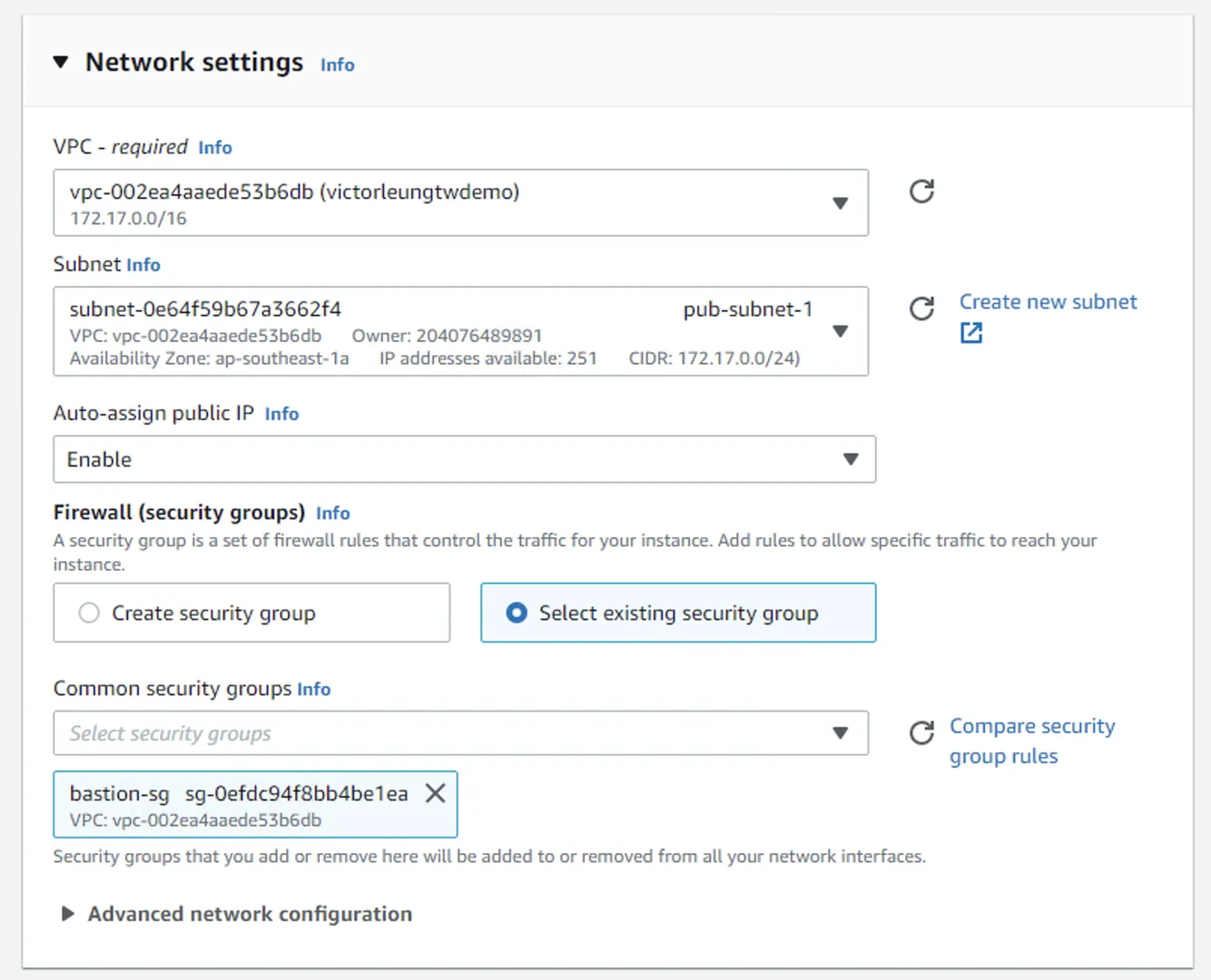Open Info link for Firewall (security groups)
Screen dimensions: 1211x980
[x=332, y=514]
